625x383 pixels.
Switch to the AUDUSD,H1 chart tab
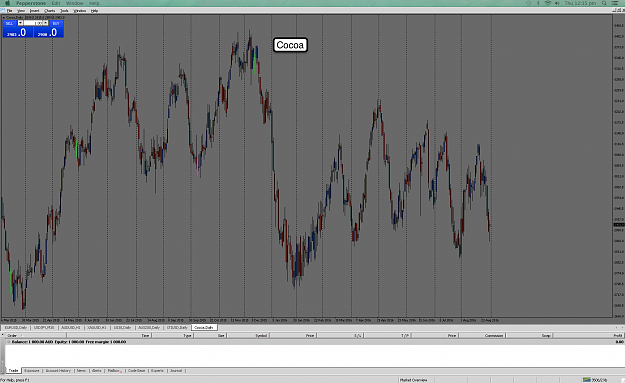click(x=71, y=327)
